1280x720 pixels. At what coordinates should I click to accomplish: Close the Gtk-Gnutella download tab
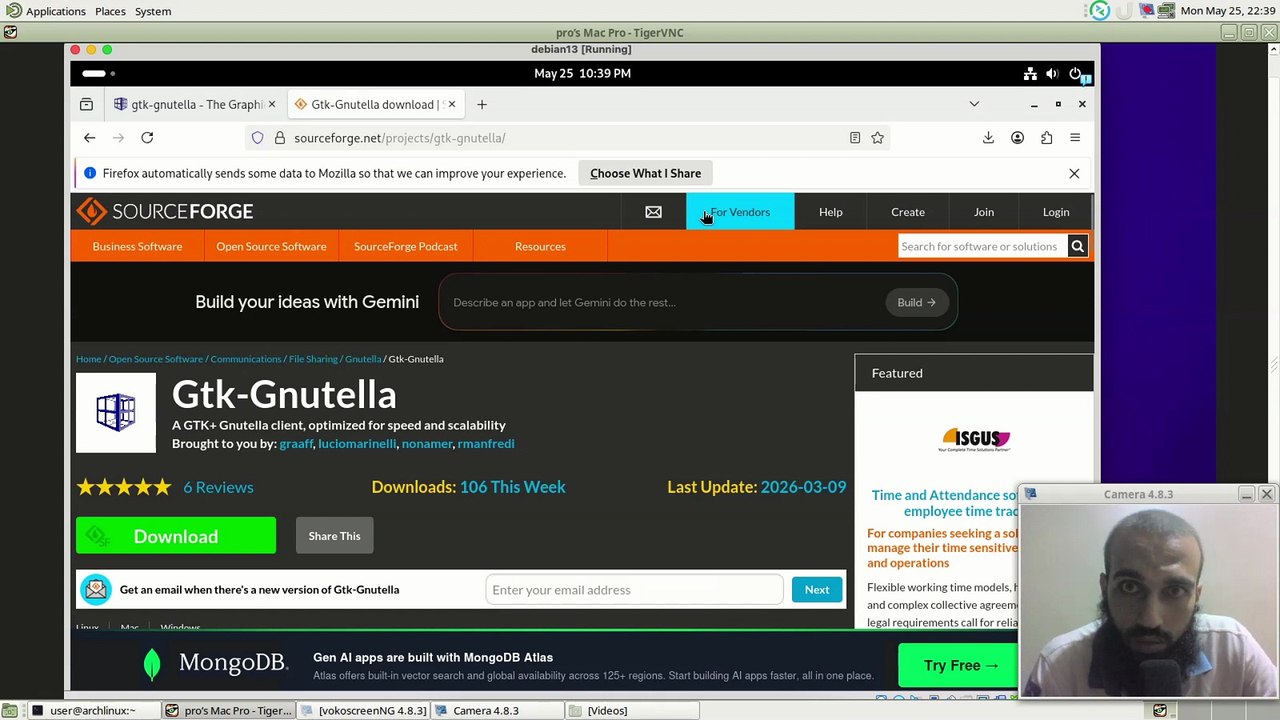pyautogui.click(x=451, y=104)
